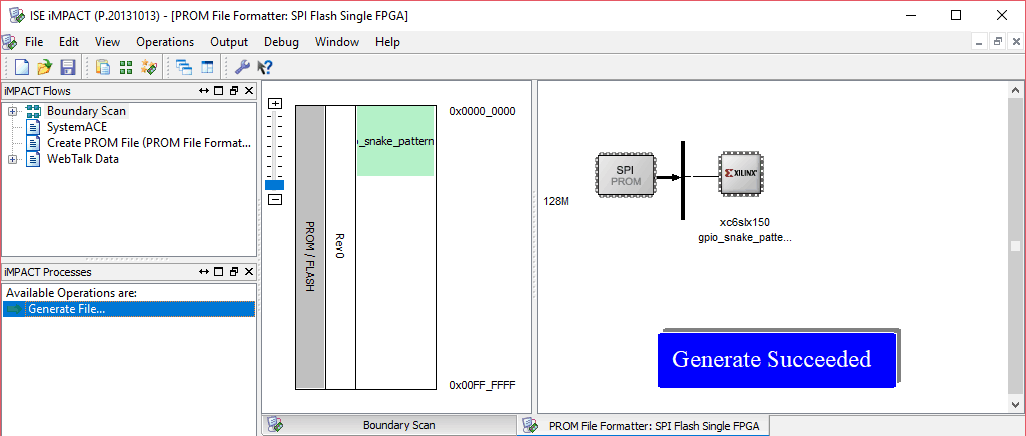Click the SPI PROM chip icon

(624, 175)
